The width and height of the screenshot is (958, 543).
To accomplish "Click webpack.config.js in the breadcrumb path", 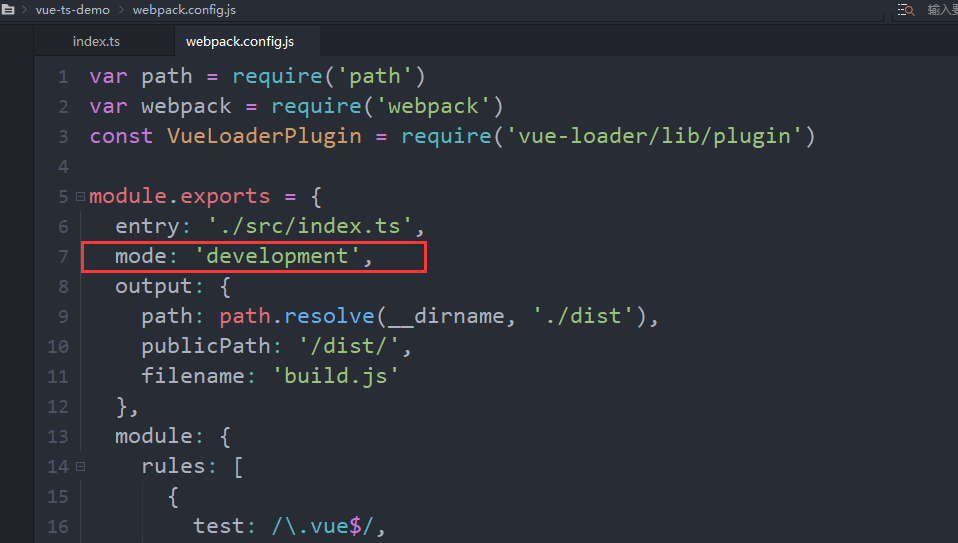I will pyautogui.click(x=182, y=10).
